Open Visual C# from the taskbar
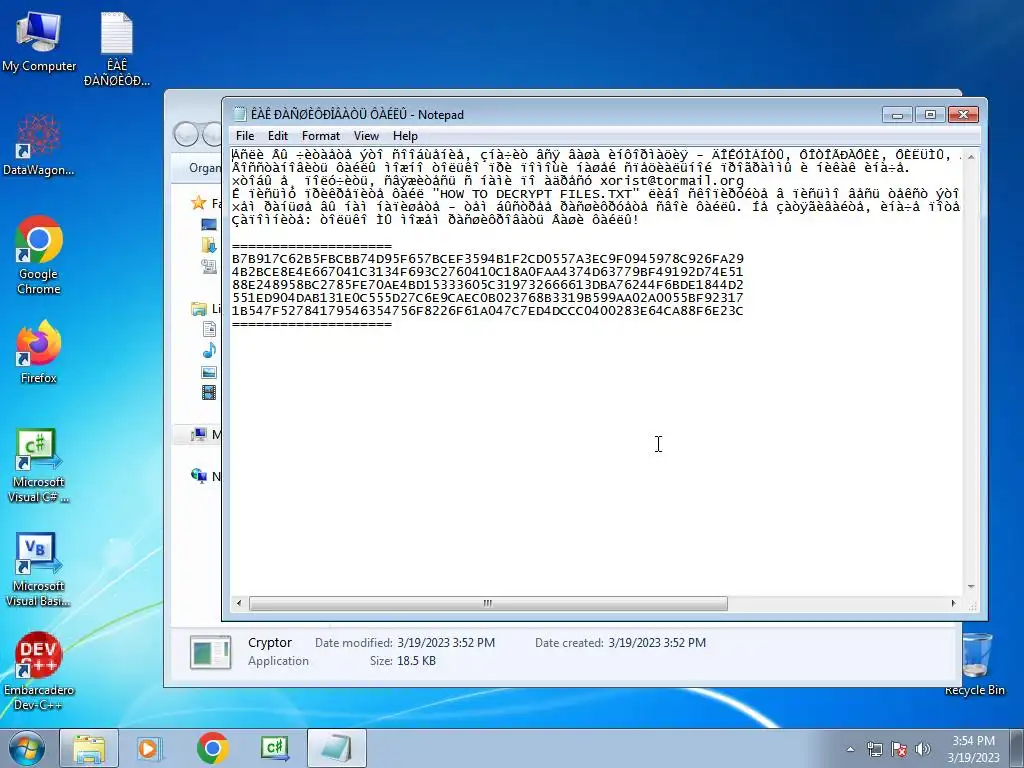This screenshot has height=768, width=1024. [275, 748]
